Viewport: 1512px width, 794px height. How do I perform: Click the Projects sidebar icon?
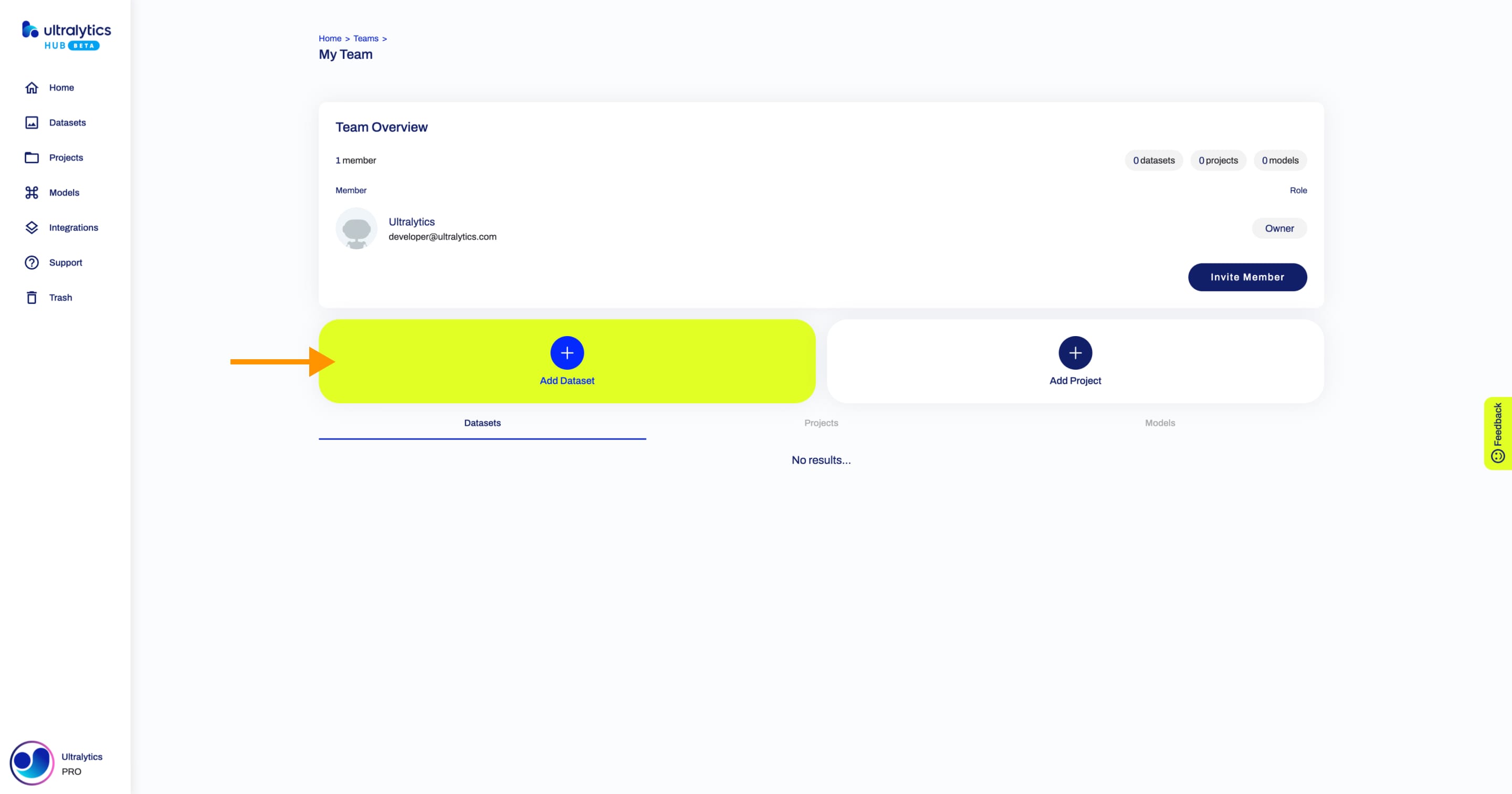30,157
